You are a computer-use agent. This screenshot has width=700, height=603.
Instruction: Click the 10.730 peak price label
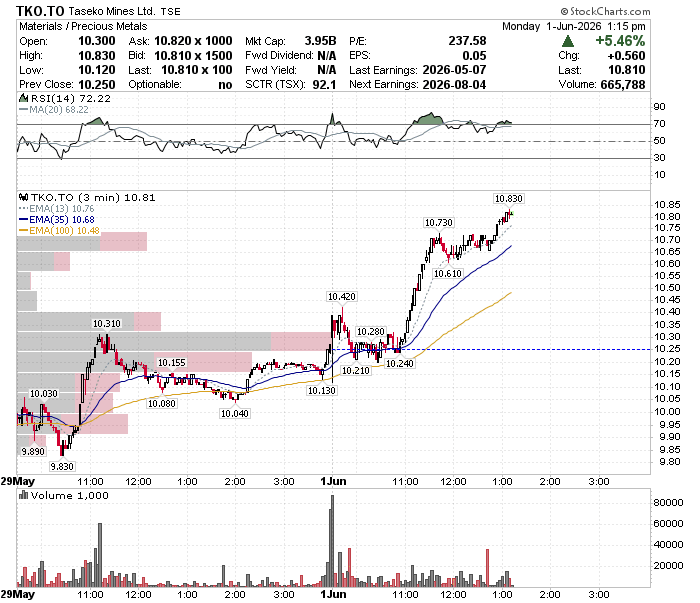coord(438,222)
